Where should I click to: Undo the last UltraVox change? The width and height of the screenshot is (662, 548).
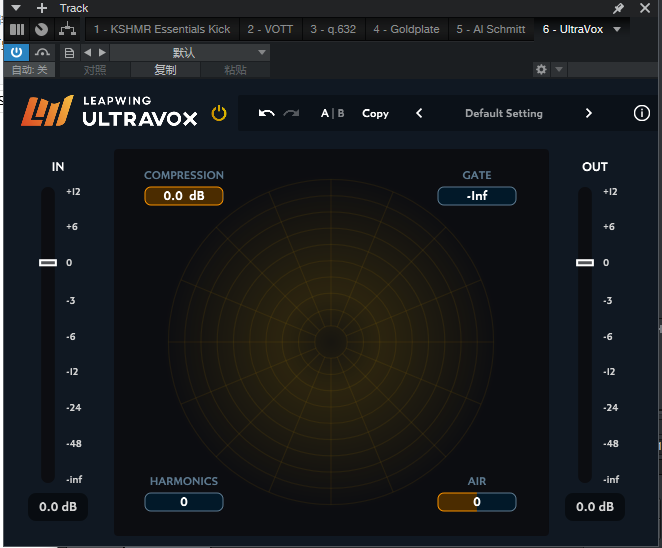[266, 113]
